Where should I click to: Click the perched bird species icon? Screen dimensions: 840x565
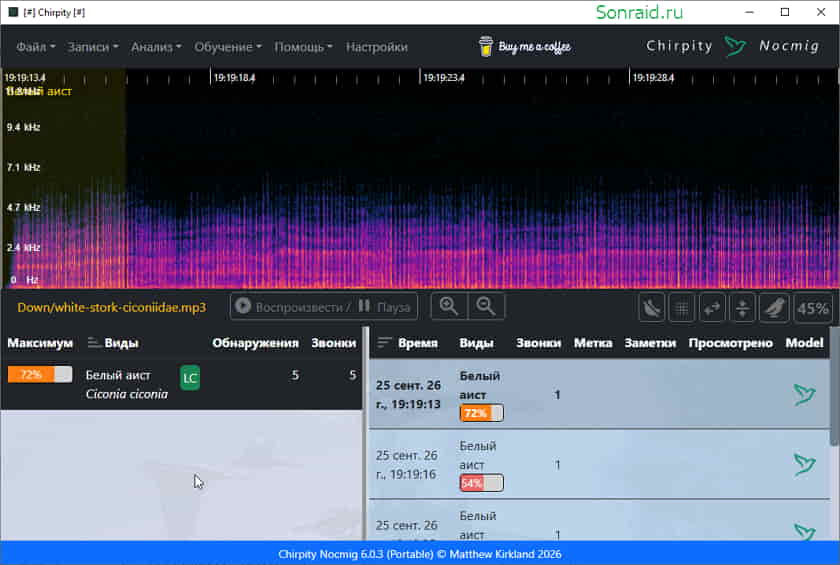pos(774,308)
